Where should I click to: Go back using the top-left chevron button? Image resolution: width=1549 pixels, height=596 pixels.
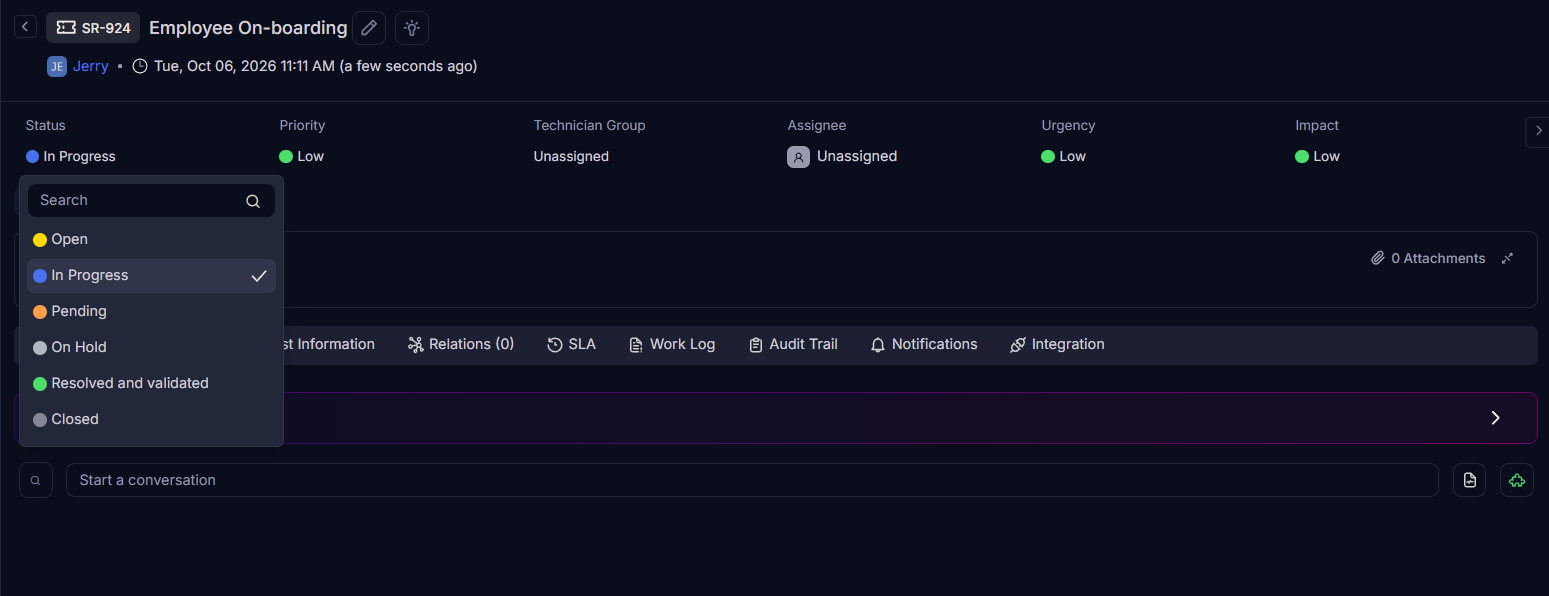click(x=26, y=27)
